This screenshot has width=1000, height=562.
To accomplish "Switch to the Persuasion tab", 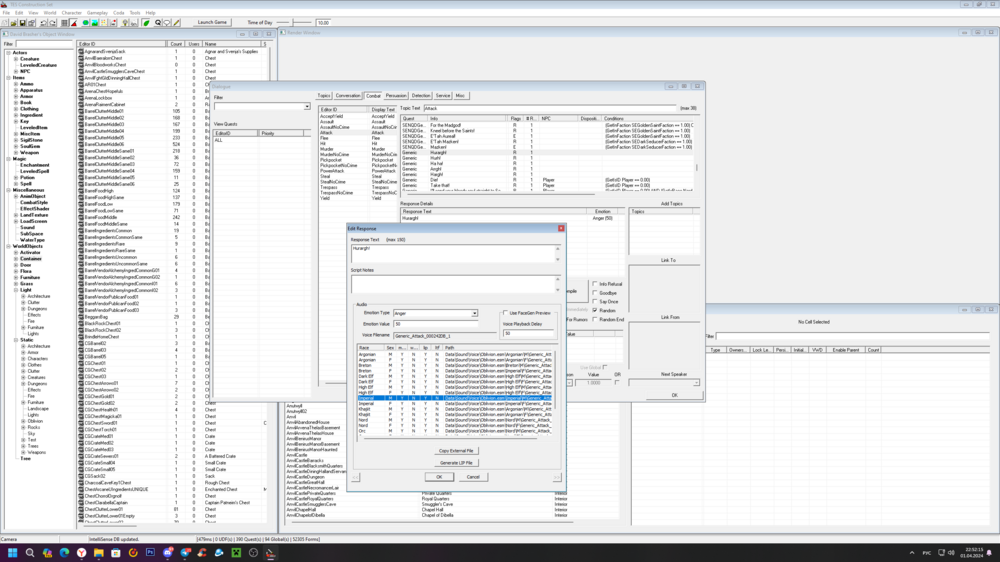I will 395,96.
